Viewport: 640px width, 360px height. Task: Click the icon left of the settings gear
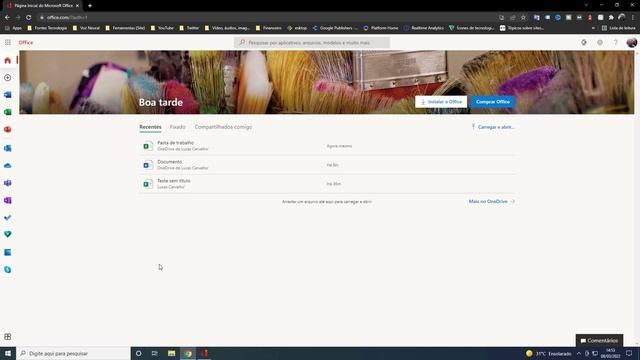tap(584, 42)
